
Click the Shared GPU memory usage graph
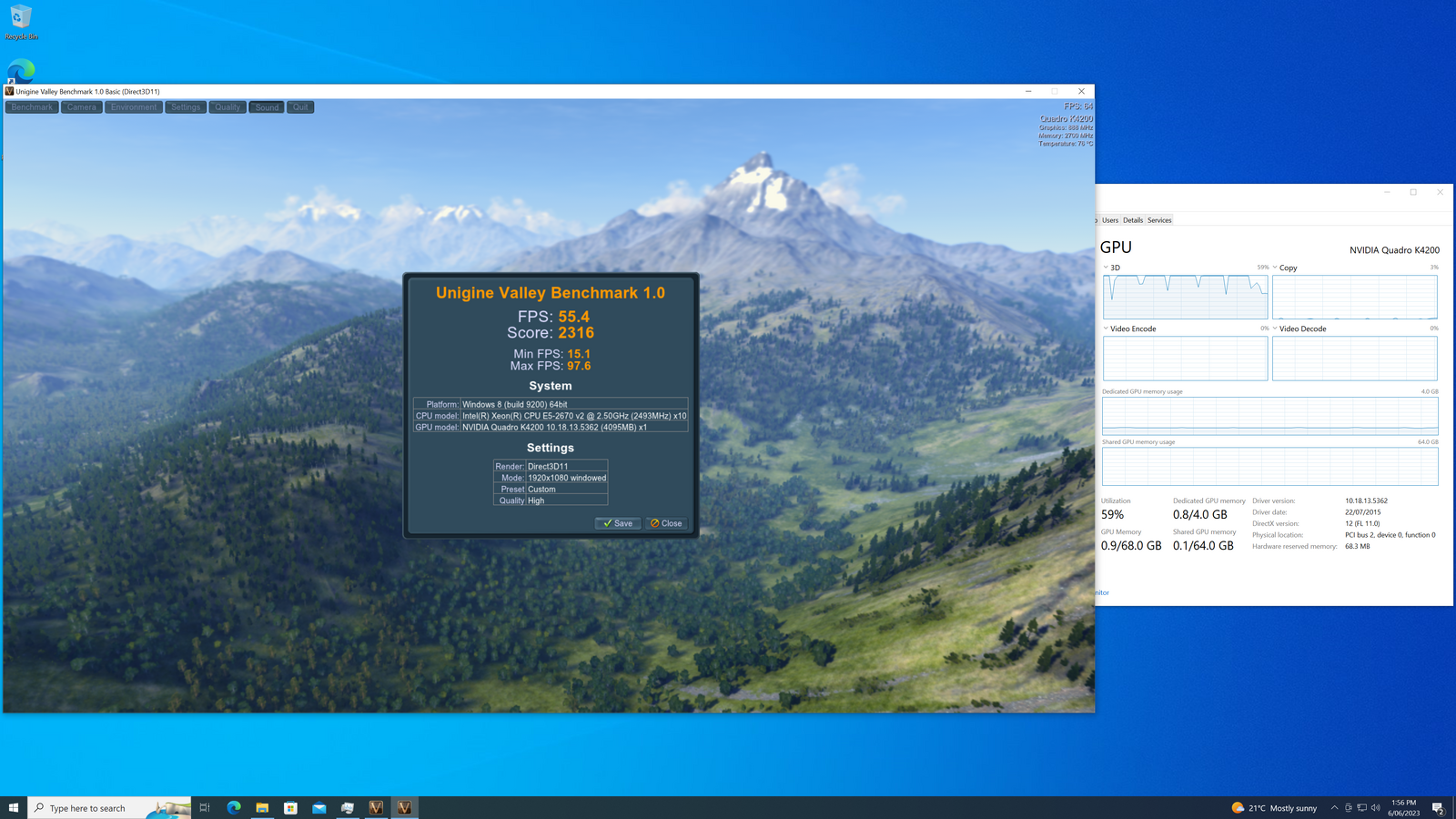[x=1269, y=467]
